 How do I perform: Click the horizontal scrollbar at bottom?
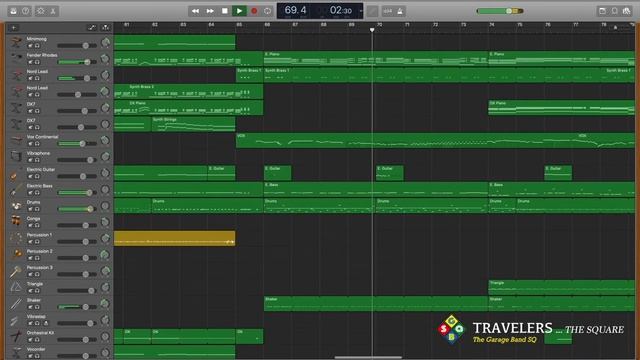pyautogui.click(x=368, y=358)
